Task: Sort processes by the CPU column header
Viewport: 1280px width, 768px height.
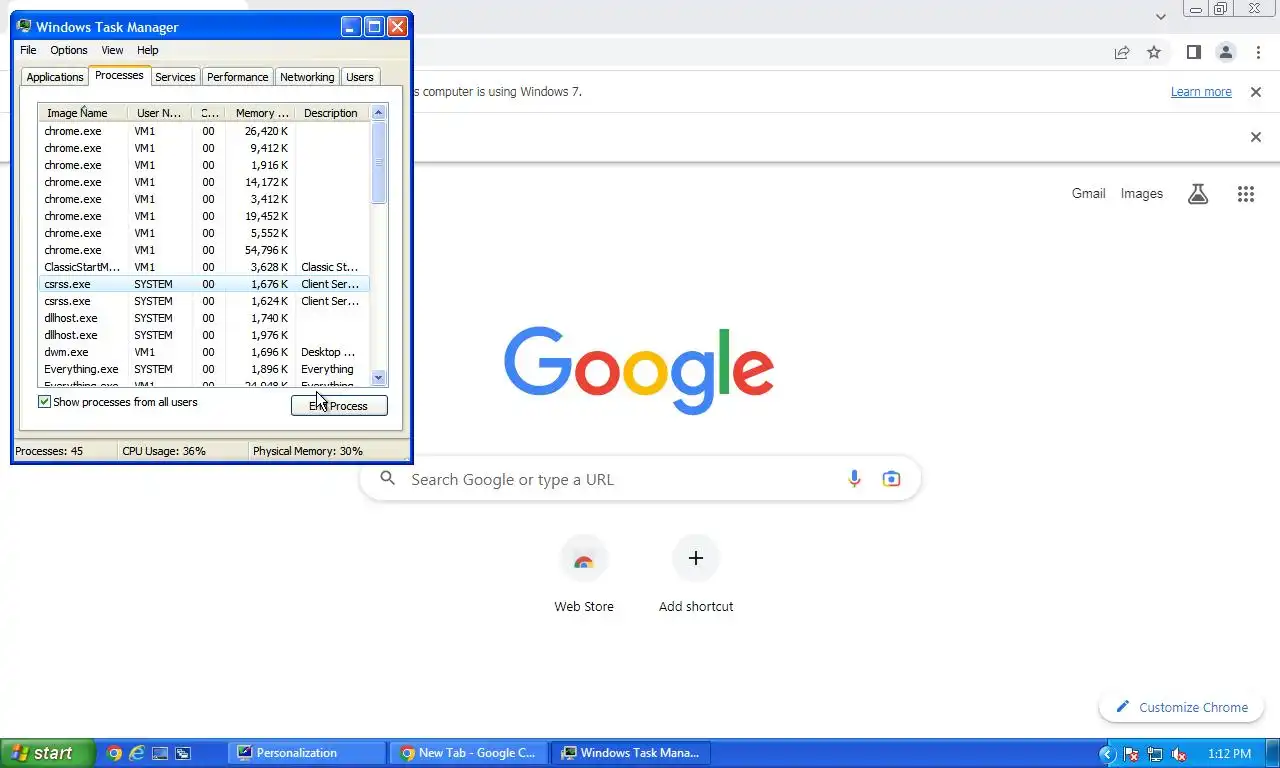Action: point(209,113)
